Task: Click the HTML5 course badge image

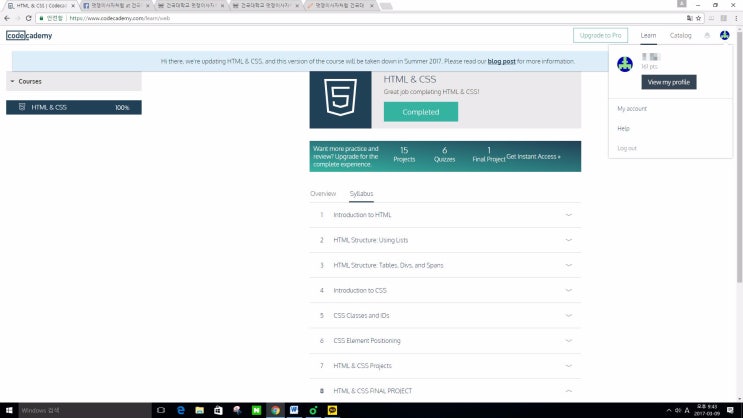Action: [340, 99]
